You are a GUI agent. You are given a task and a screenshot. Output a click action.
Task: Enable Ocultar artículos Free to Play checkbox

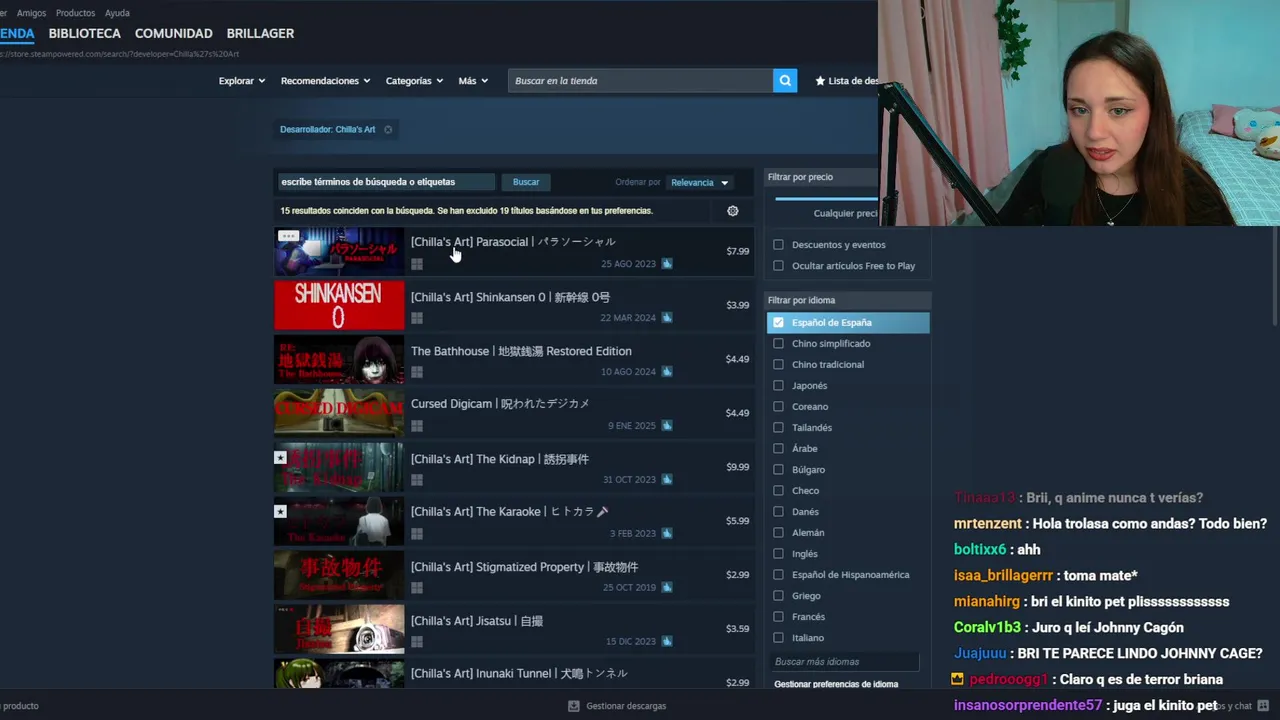[778, 266]
